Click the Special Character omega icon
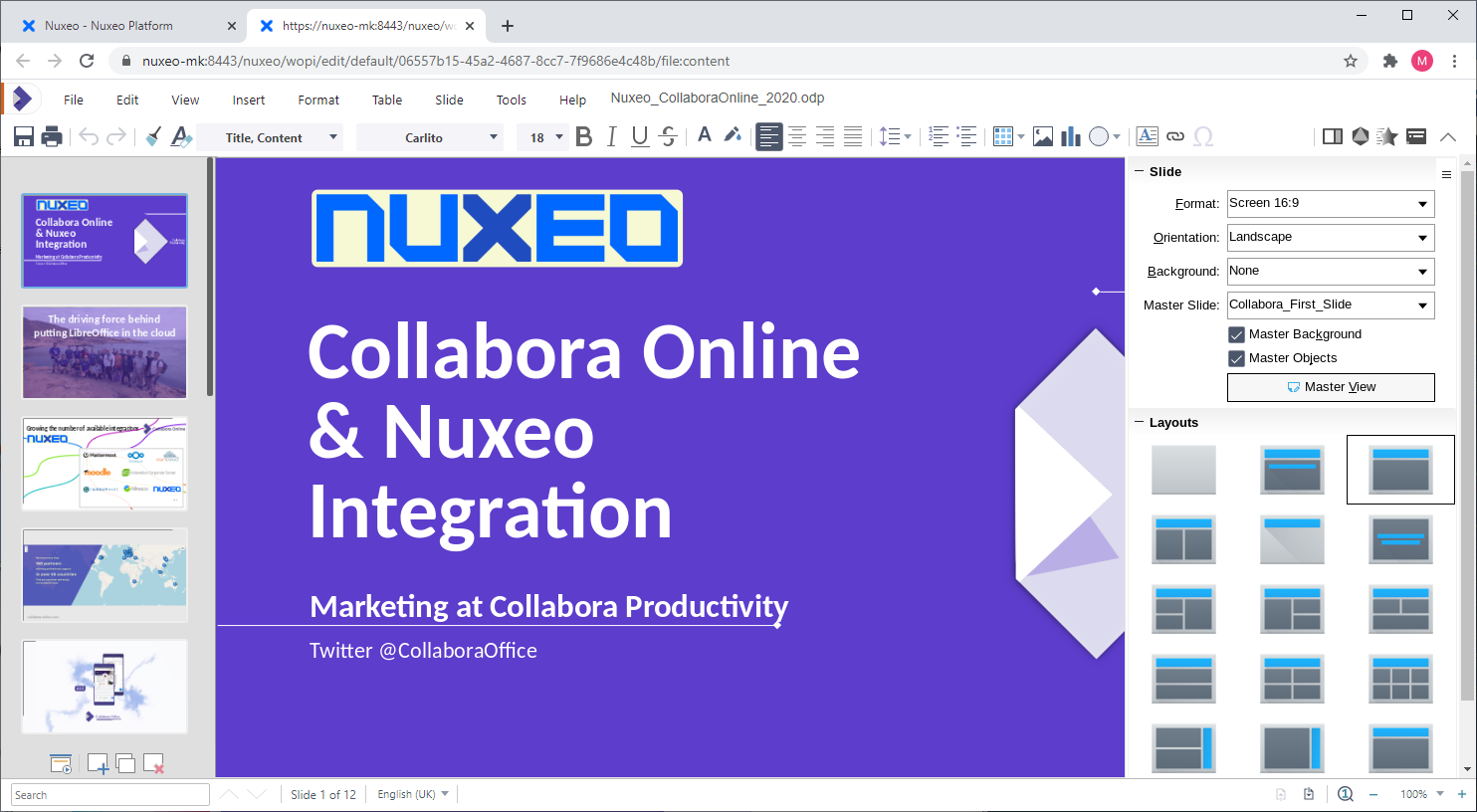Screen dimensions: 1477x812 click(1203, 136)
